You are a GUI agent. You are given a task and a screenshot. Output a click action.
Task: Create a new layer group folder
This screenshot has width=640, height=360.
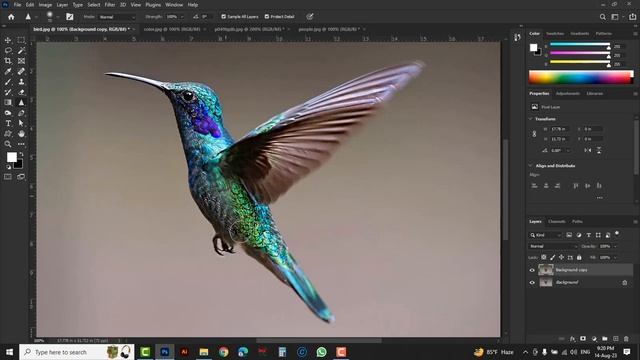coord(604,339)
